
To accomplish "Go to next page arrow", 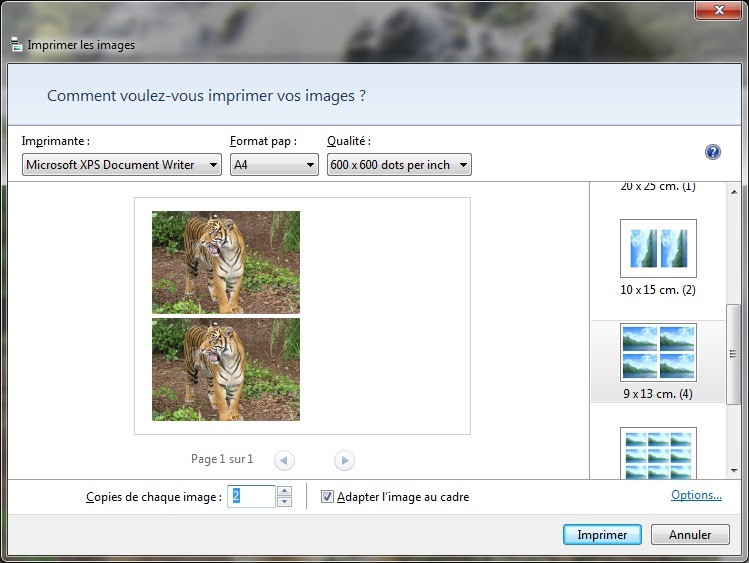I will [344, 460].
